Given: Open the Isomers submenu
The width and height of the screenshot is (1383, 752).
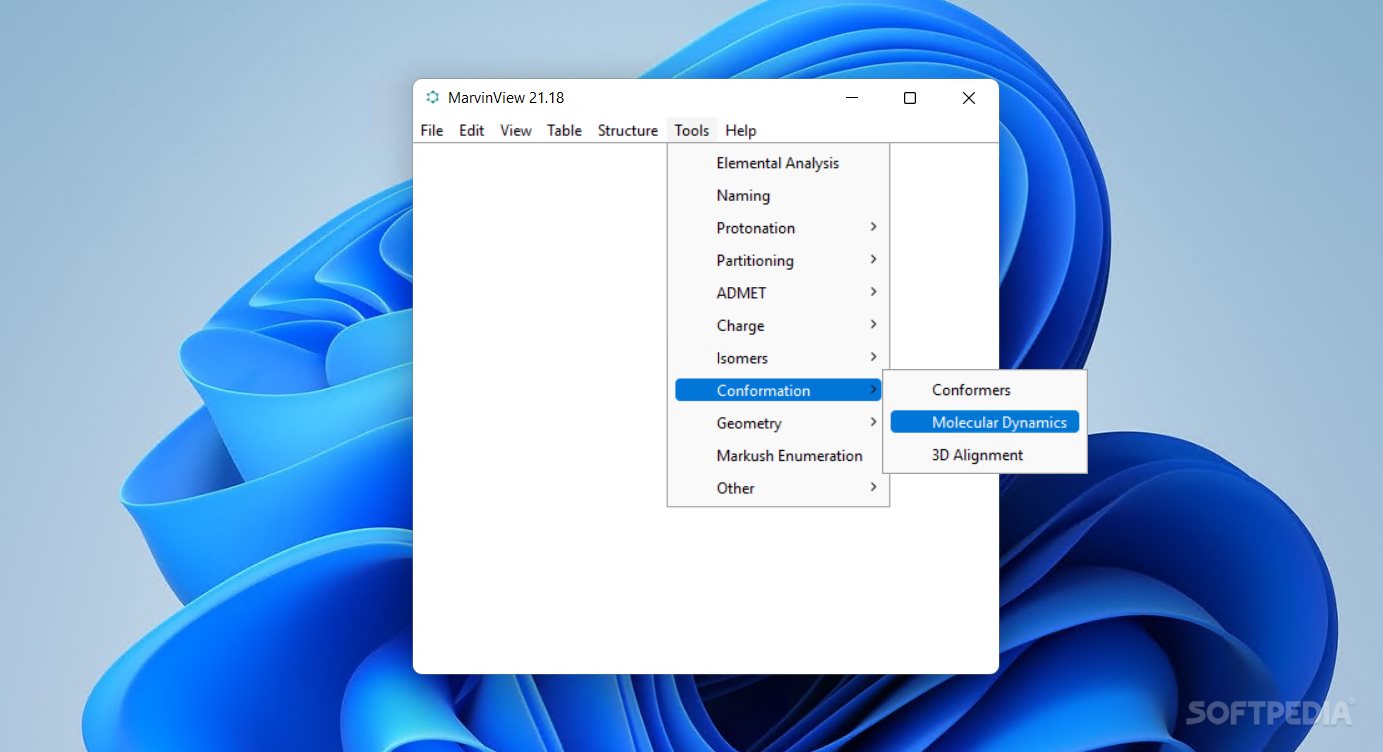Looking at the screenshot, I should (x=778, y=358).
